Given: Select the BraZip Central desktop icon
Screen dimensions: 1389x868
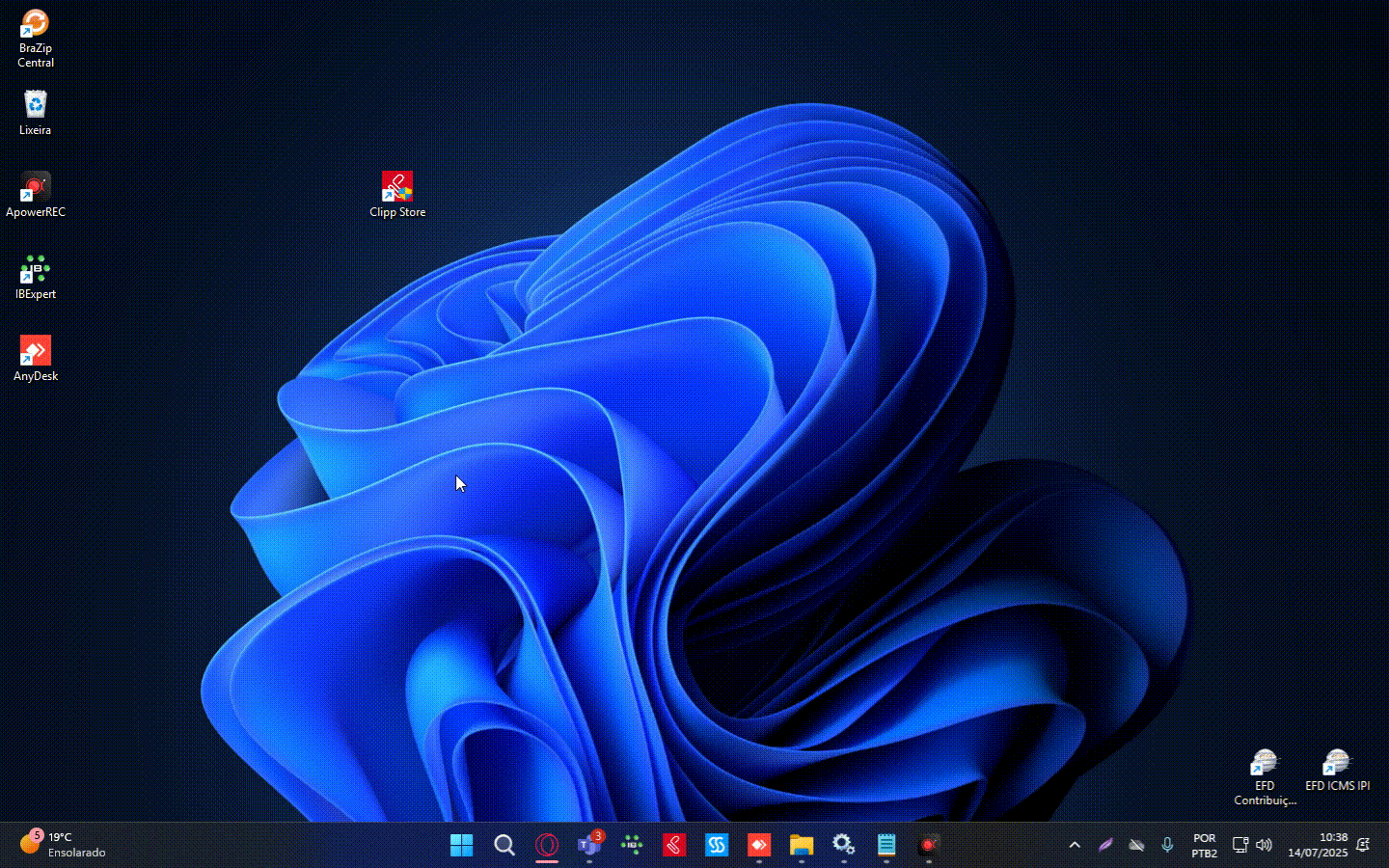Looking at the screenshot, I should pos(36,25).
